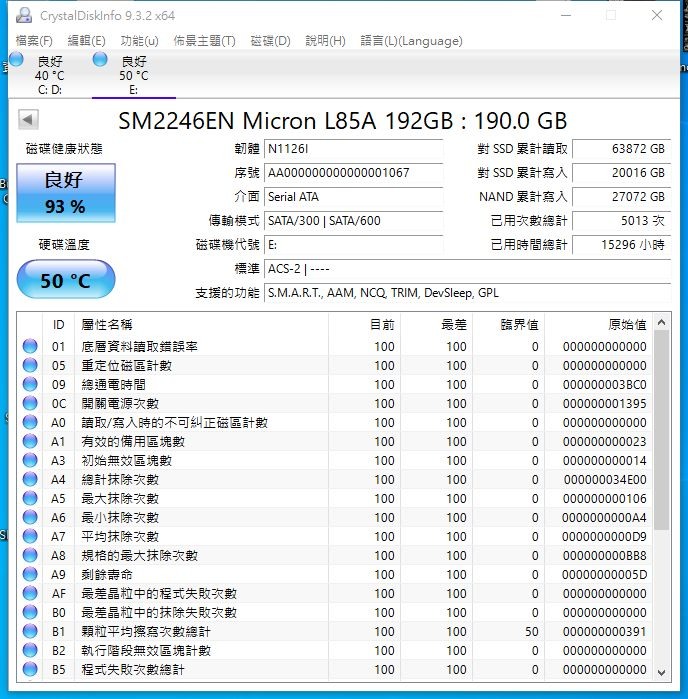Select the 顆粒平均擦寫次數總計 attribute row
The width and height of the screenshot is (688, 699).
pos(335,632)
